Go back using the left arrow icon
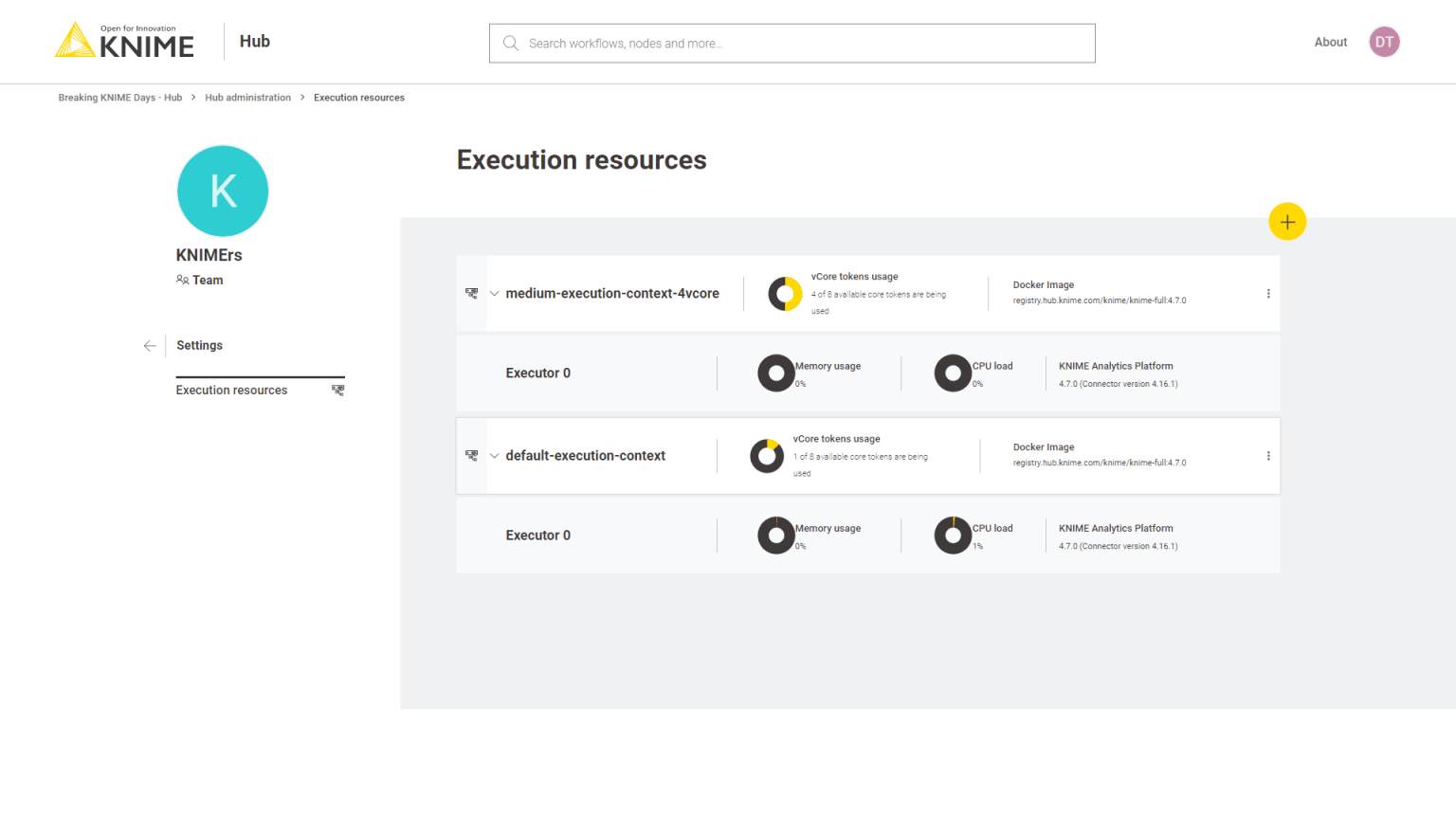 tap(150, 346)
